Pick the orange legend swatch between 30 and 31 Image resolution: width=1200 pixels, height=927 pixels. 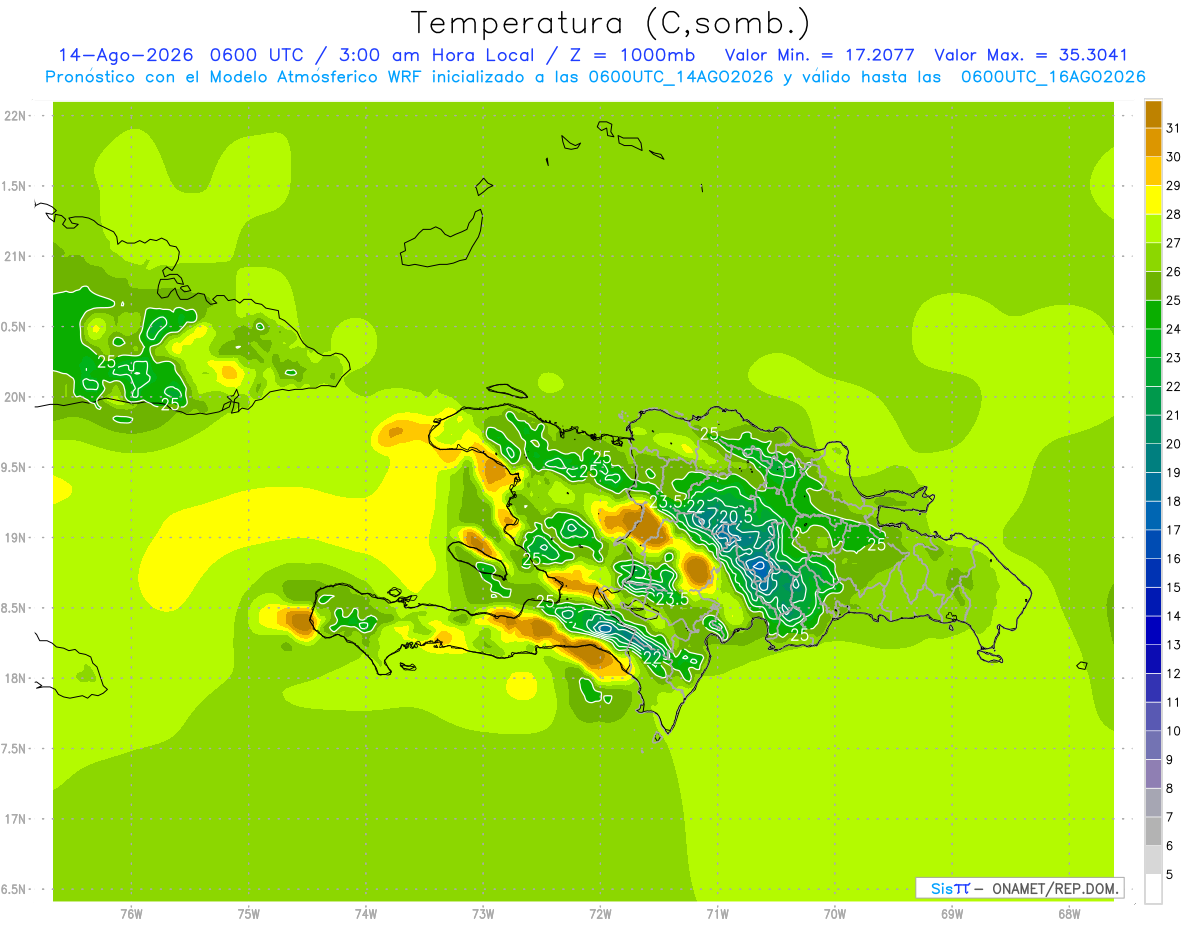tap(1153, 142)
